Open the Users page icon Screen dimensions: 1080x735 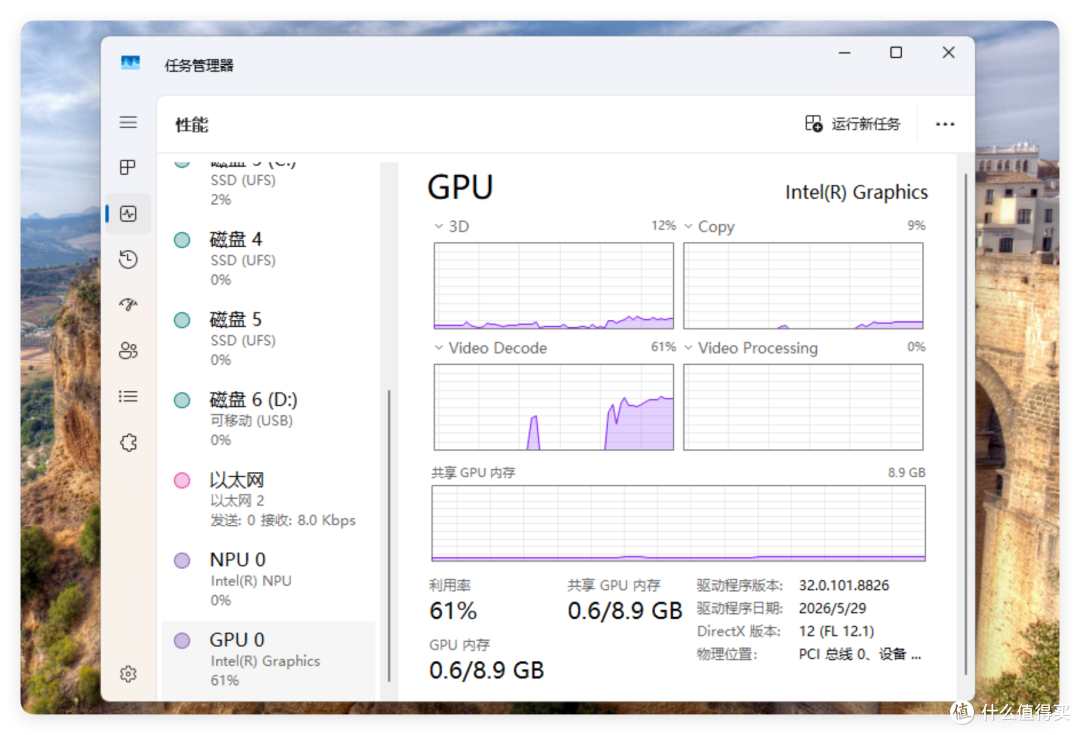coord(128,351)
